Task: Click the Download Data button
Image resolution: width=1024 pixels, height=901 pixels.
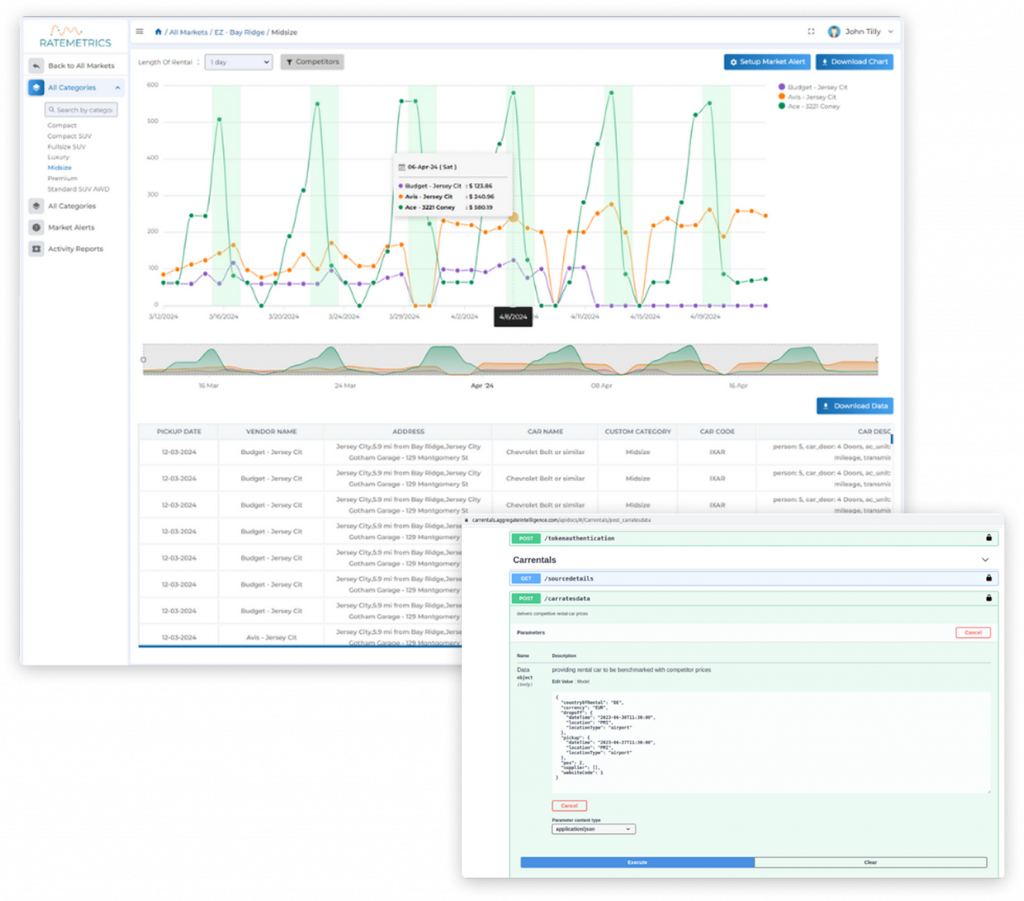Action: 855,406
